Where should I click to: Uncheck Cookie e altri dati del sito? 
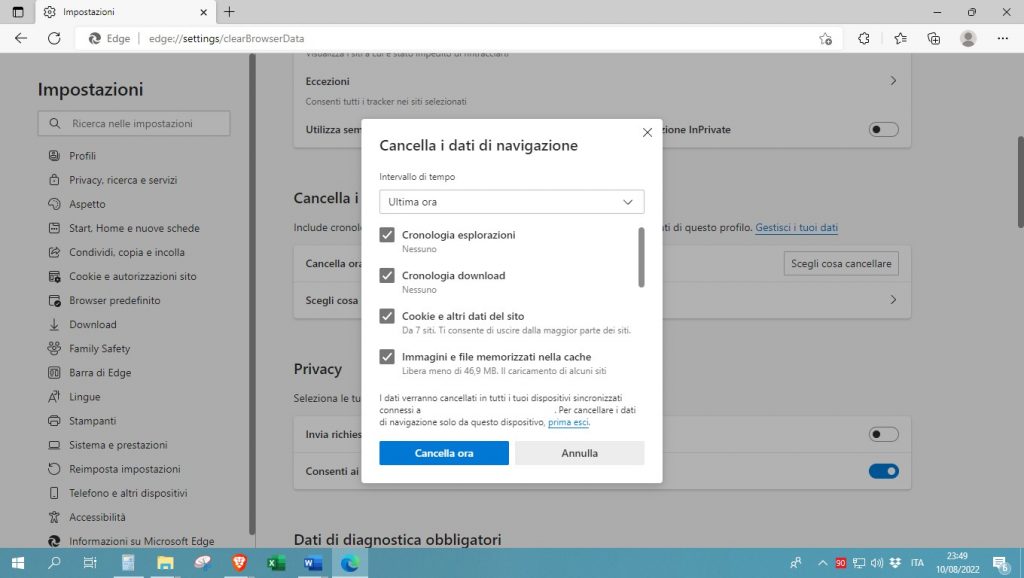click(387, 316)
